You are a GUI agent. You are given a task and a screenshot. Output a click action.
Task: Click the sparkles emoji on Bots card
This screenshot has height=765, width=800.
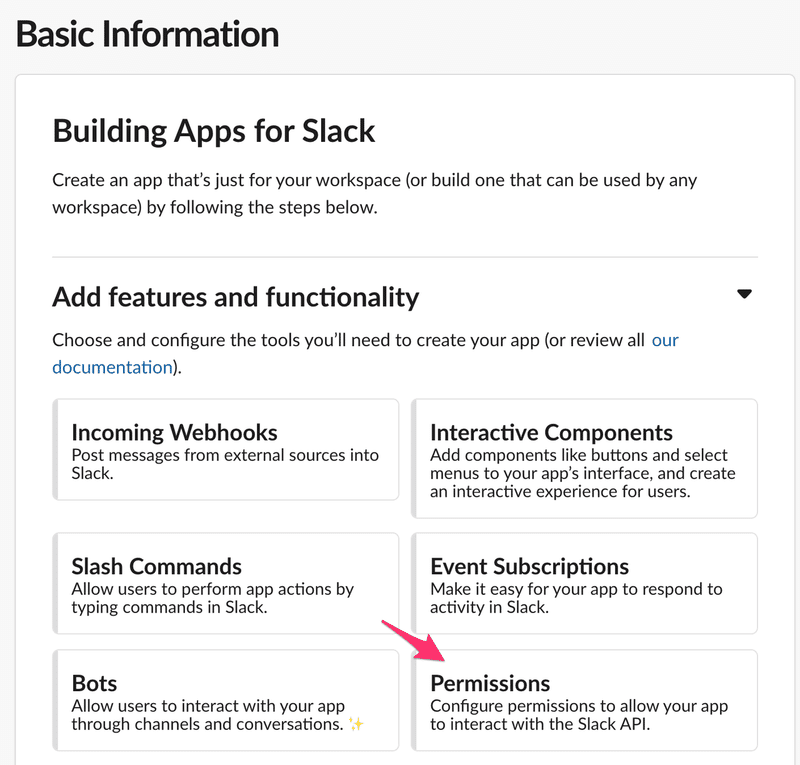click(356, 724)
